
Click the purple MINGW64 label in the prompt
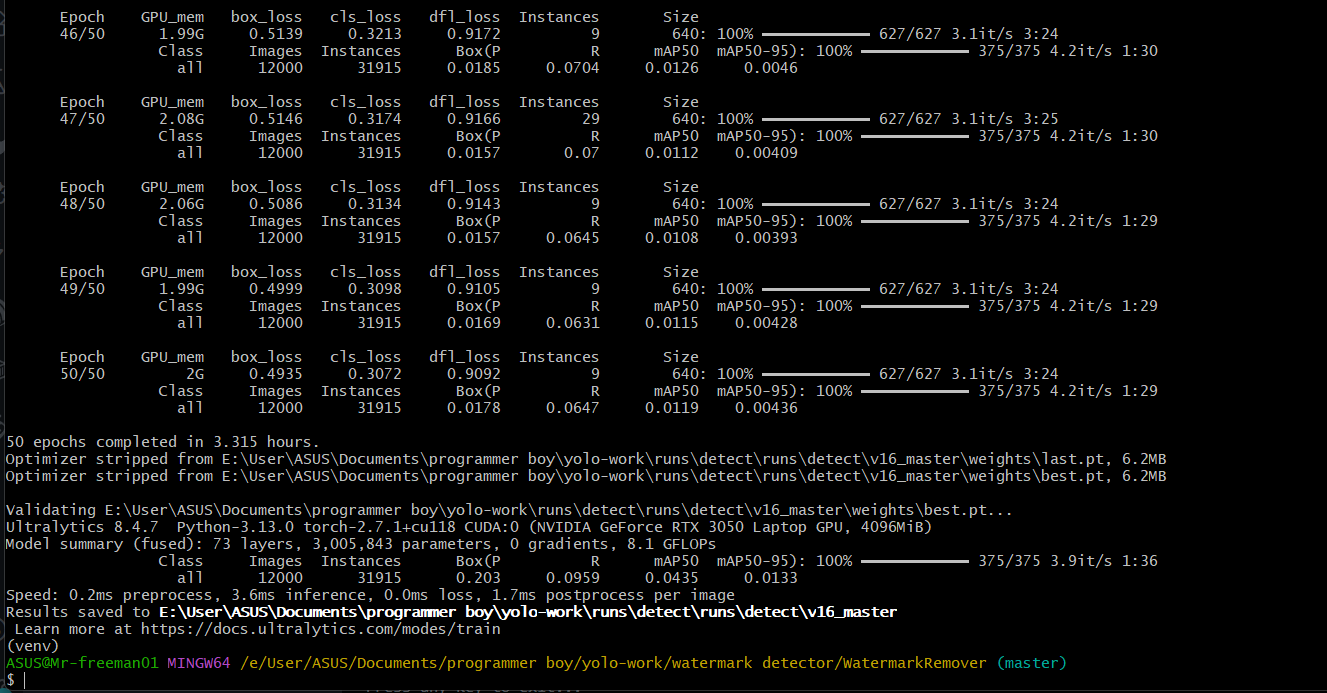pyautogui.click(x=198, y=663)
